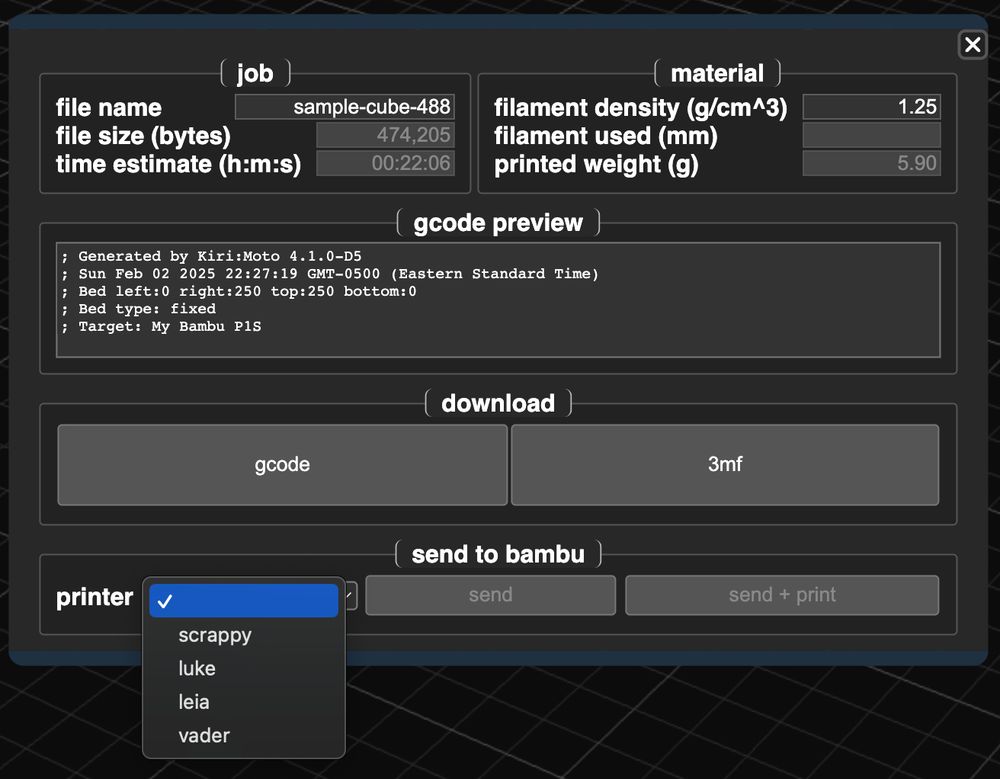
Task: Click the 'Bed type: fixed' line
Action: tap(138, 309)
